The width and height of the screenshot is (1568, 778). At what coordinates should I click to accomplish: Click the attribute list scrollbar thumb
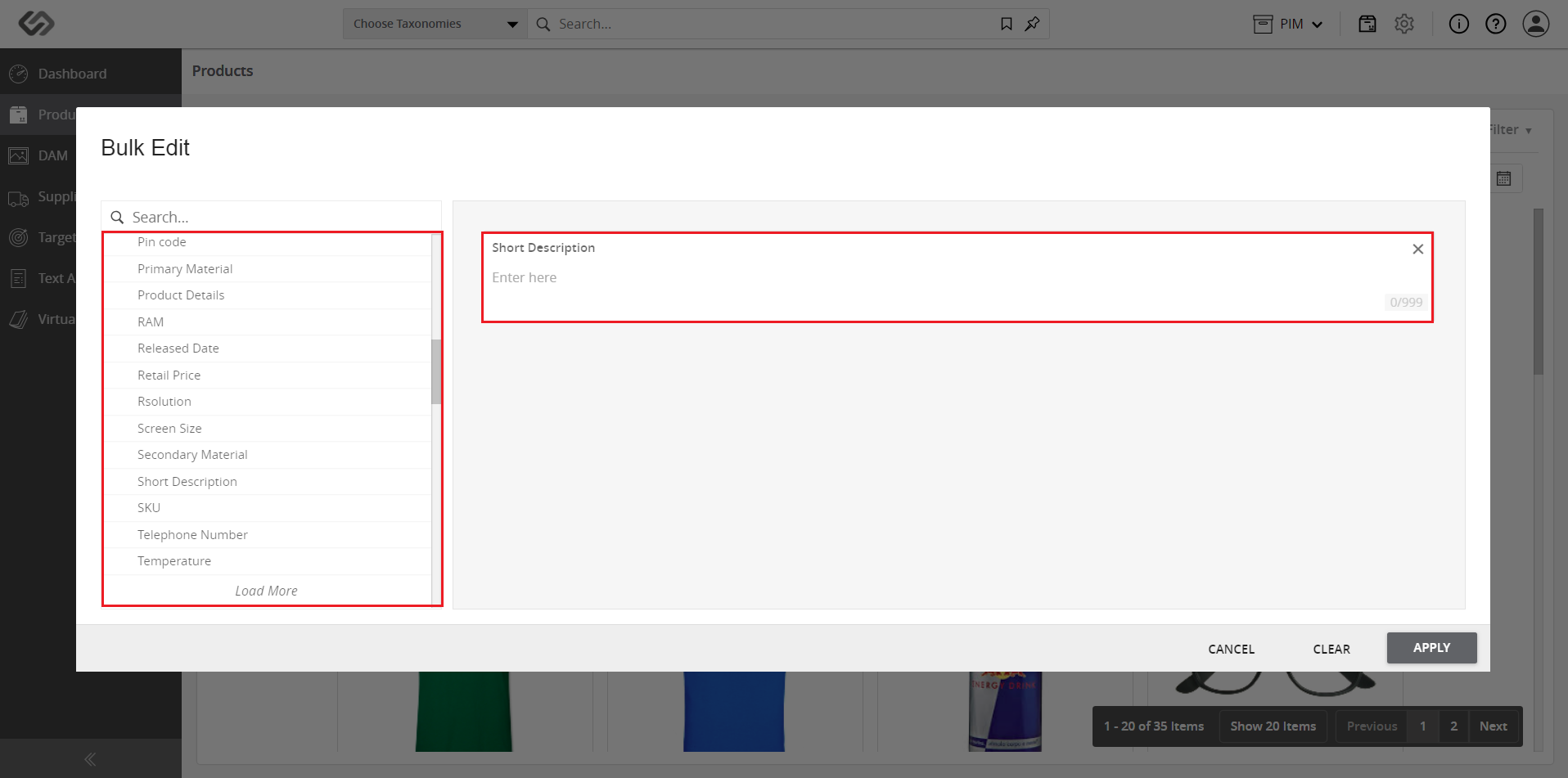(x=436, y=371)
